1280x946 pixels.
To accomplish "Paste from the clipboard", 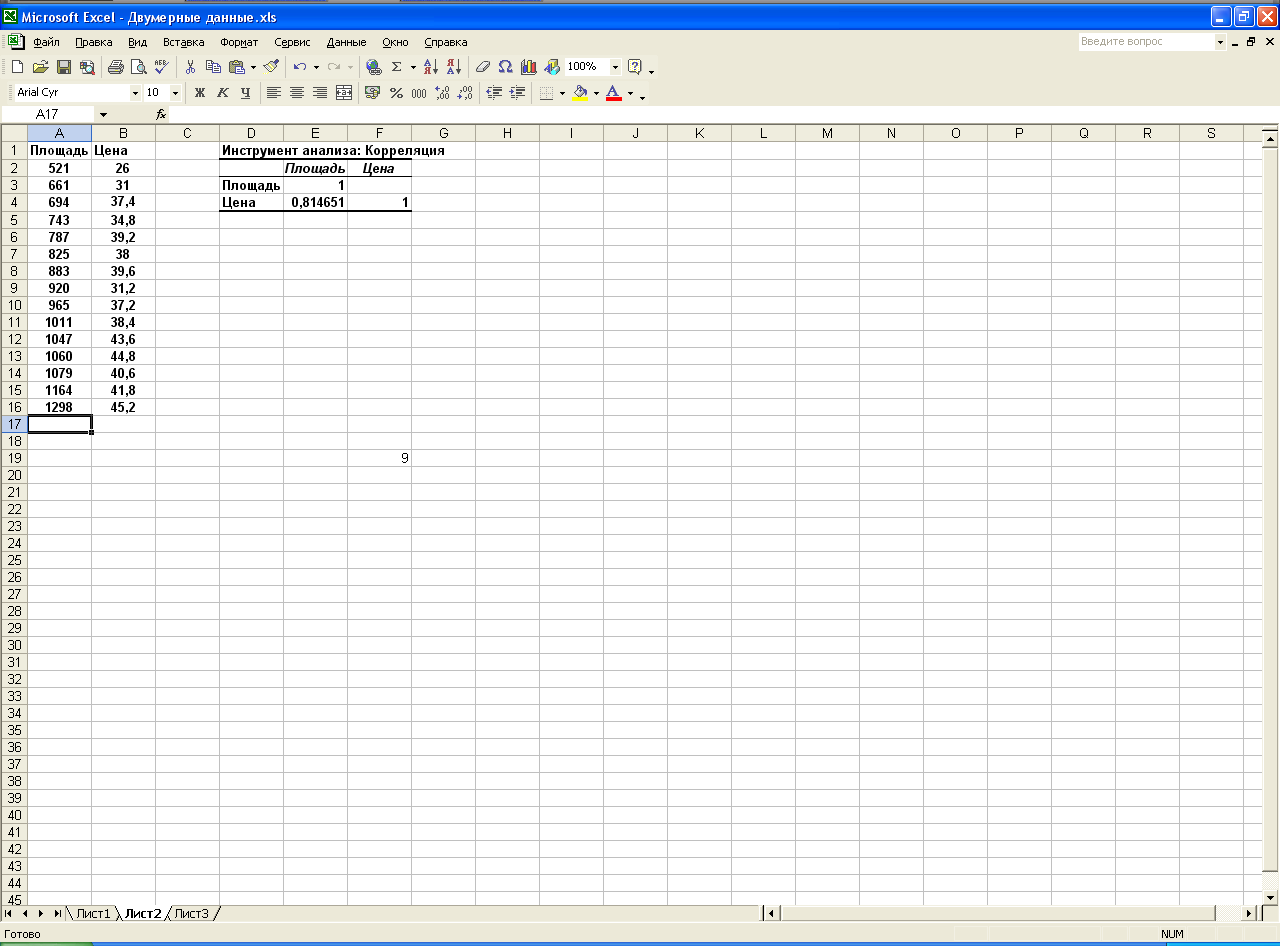I will tap(236, 67).
